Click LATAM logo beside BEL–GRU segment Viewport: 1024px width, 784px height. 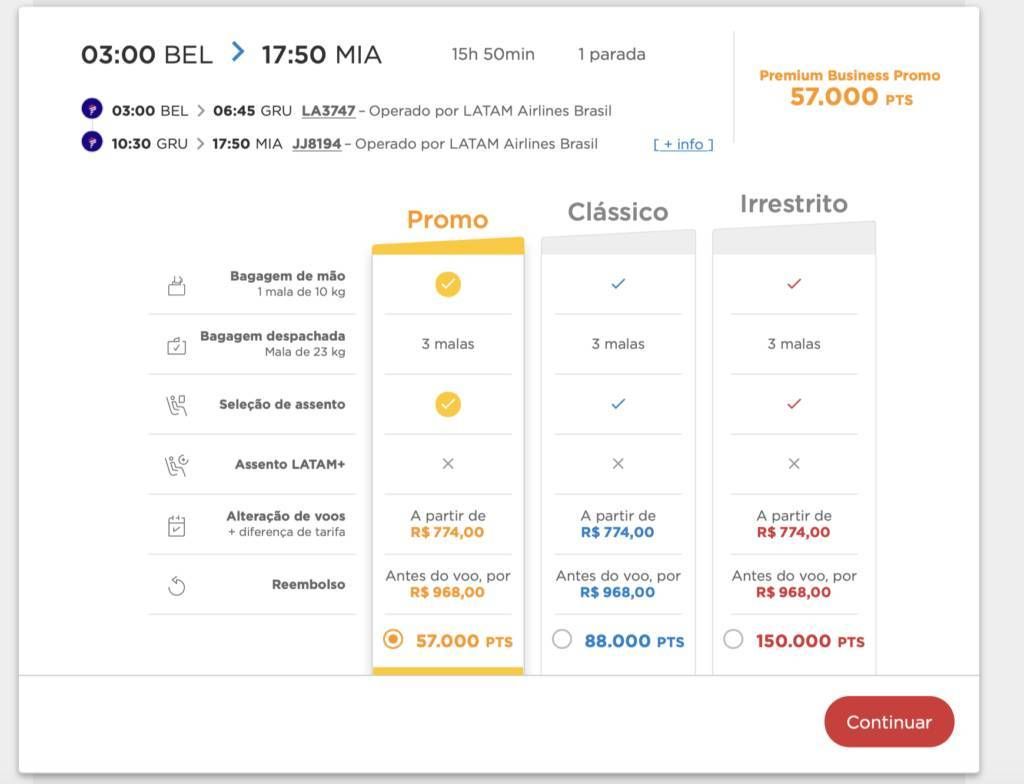pyautogui.click(x=92, y=108)
